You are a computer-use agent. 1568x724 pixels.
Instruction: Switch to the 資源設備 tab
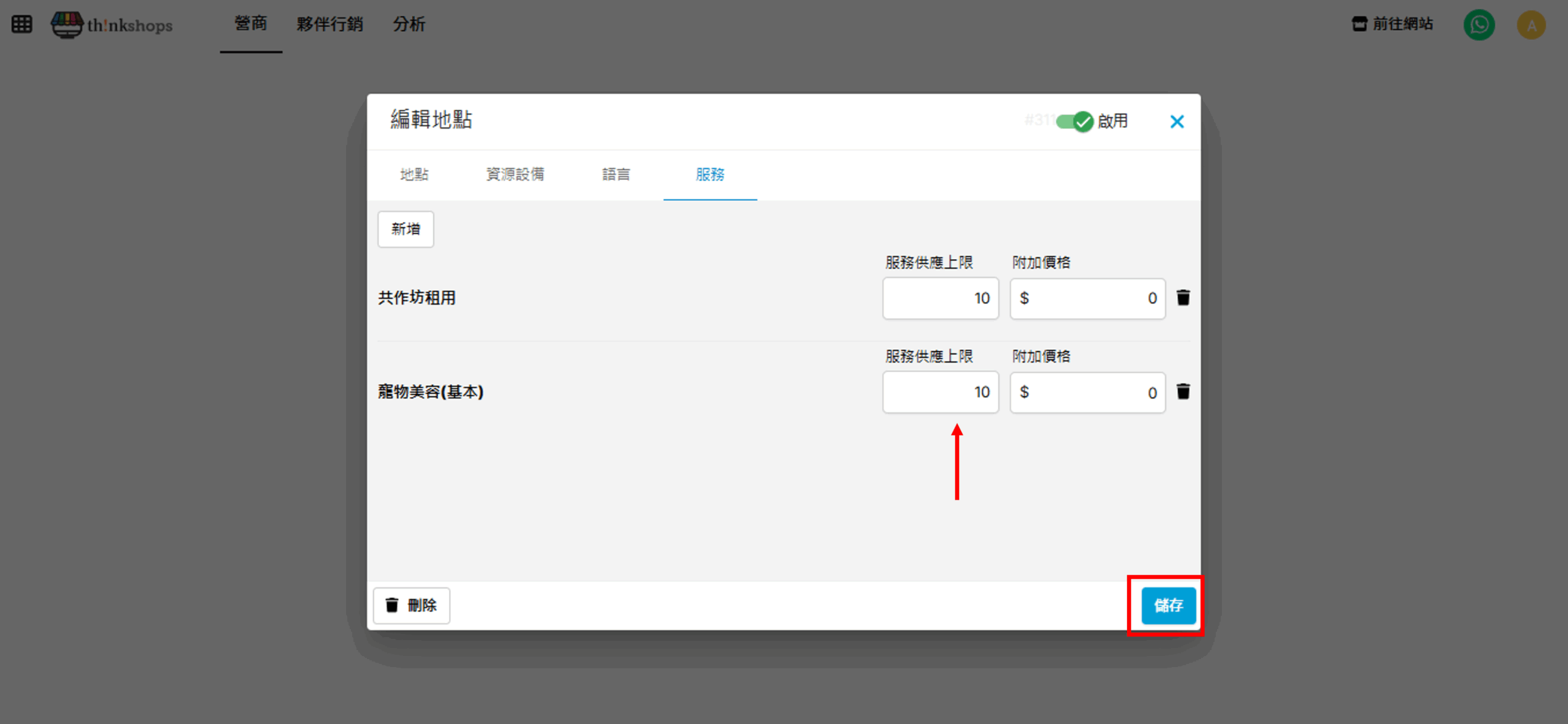pos(514,175)
